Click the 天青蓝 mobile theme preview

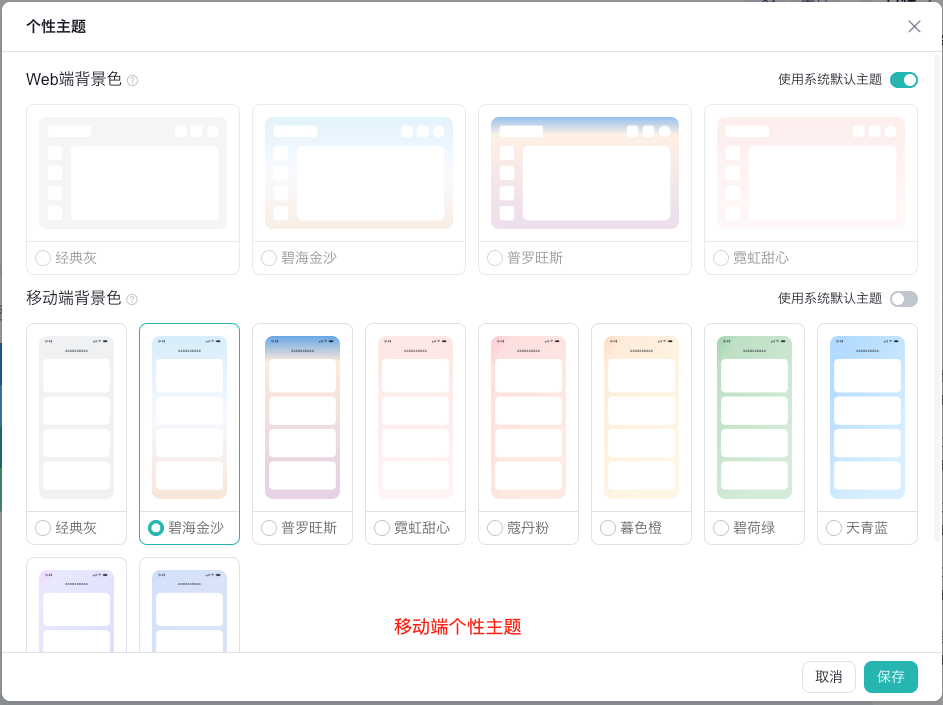pos(867,420)
